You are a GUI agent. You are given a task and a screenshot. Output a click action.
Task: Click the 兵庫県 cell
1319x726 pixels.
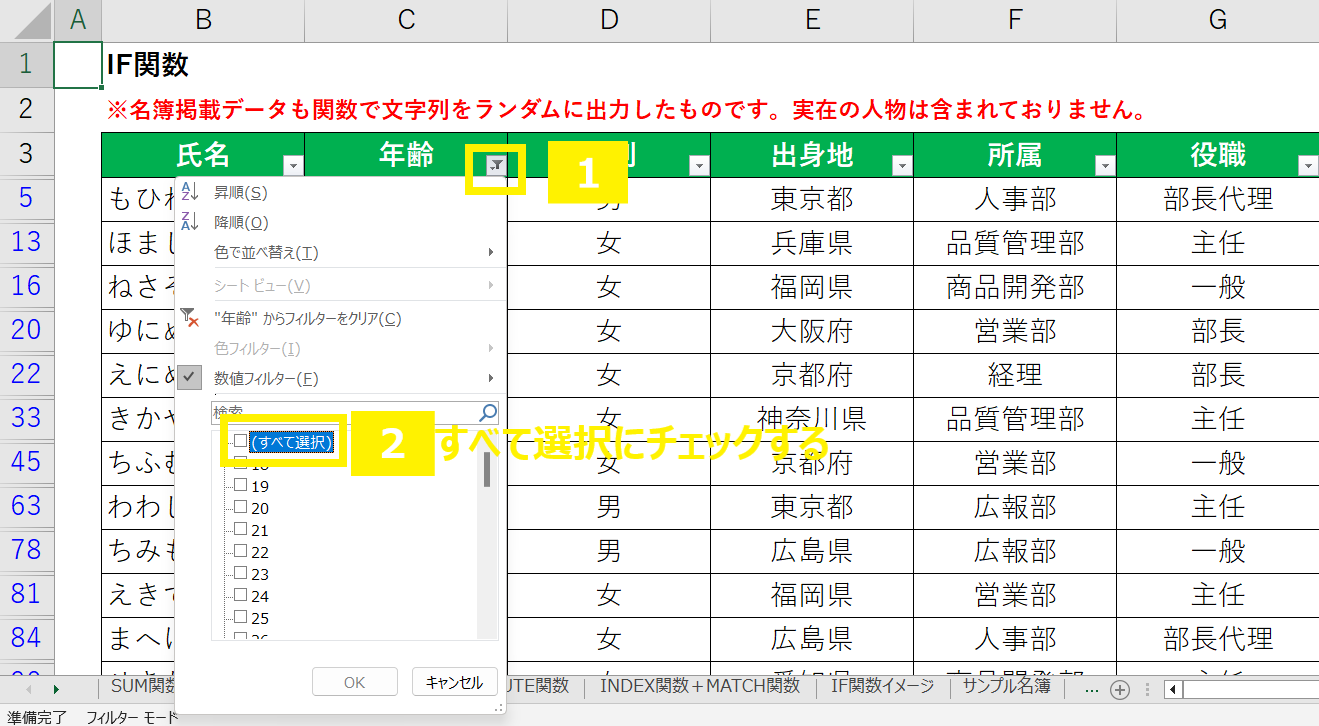(x=812, y=243)
